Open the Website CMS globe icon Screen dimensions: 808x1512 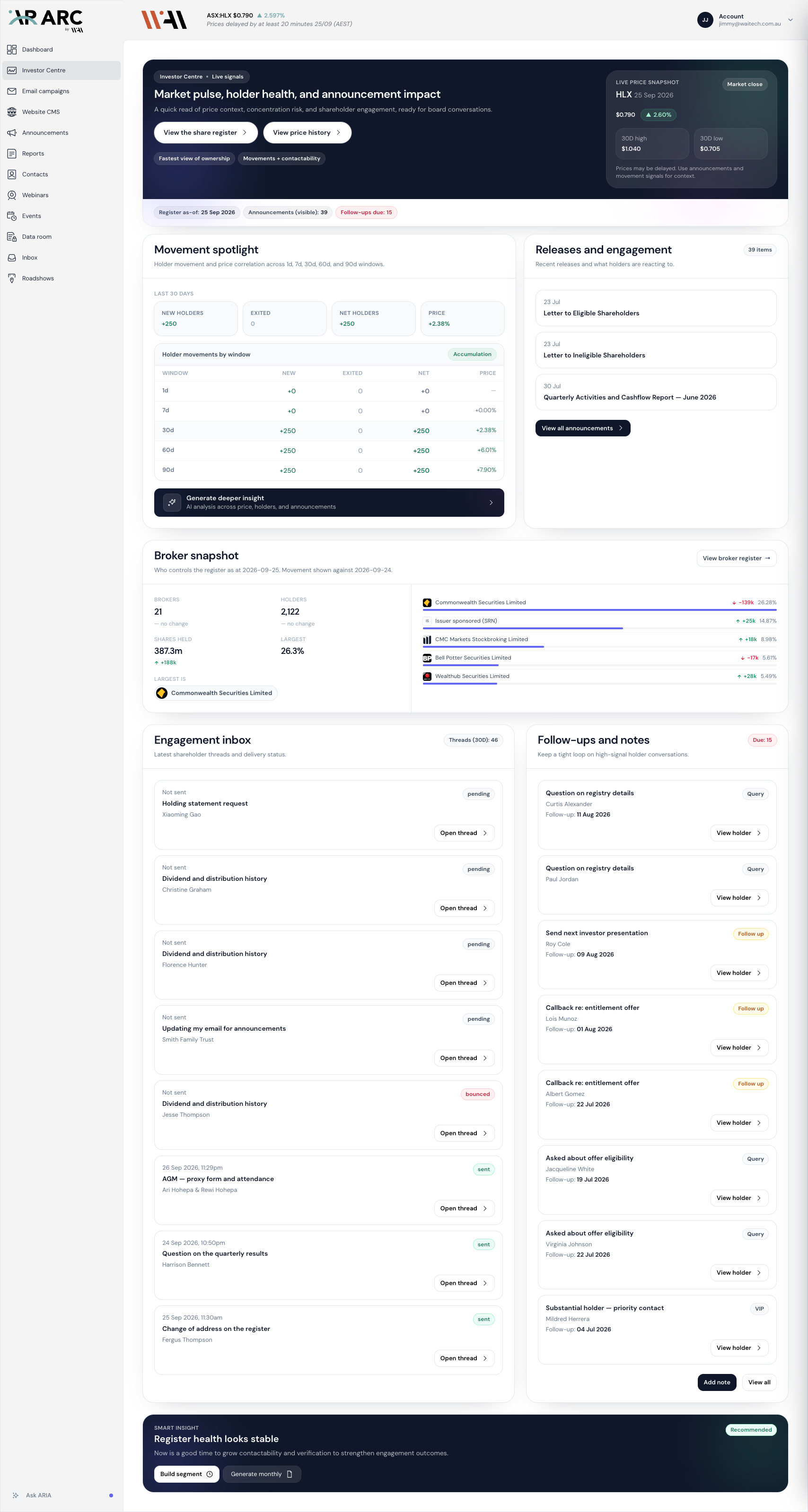pos(12,112)
